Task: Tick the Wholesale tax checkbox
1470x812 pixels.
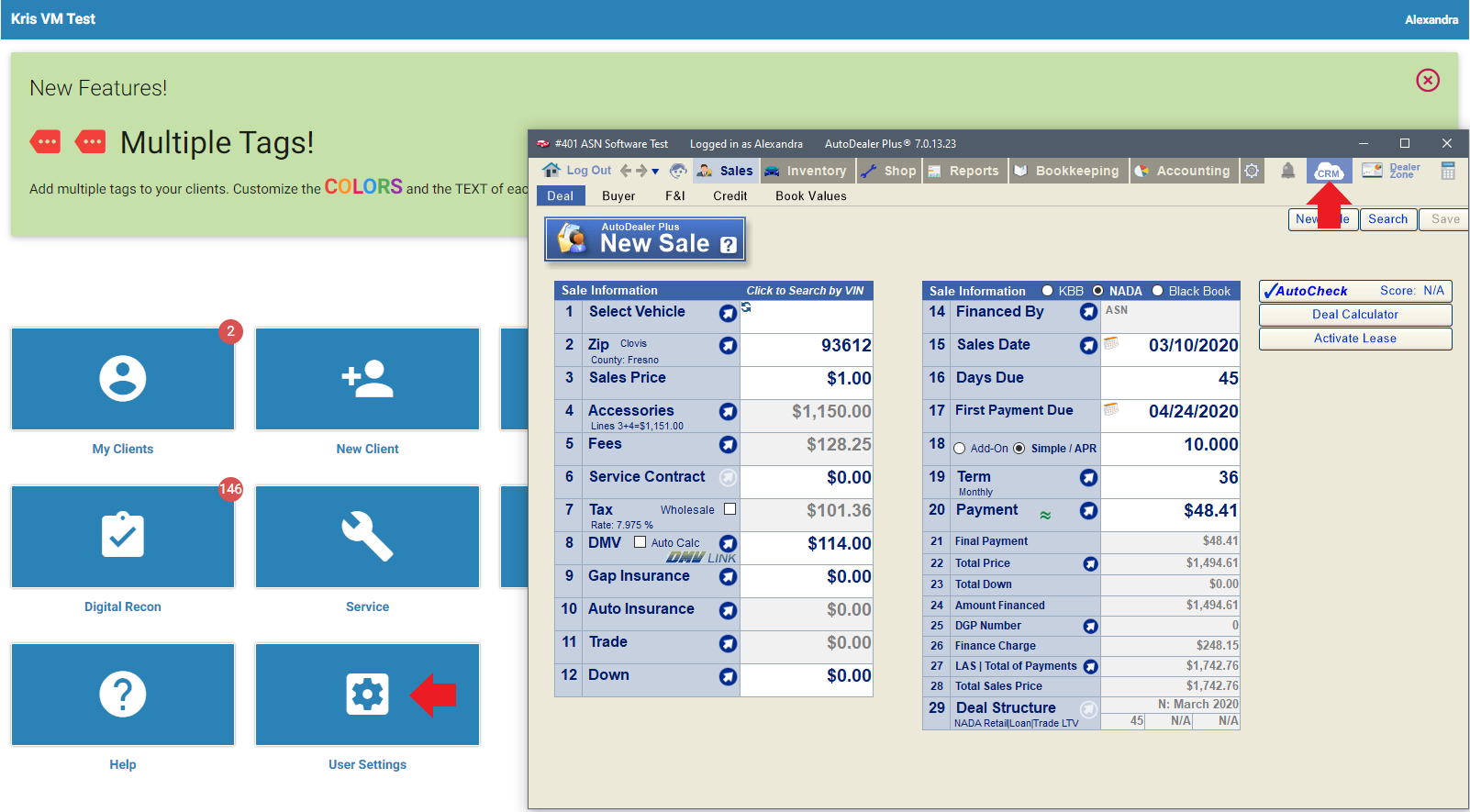Action: point(729,509)
